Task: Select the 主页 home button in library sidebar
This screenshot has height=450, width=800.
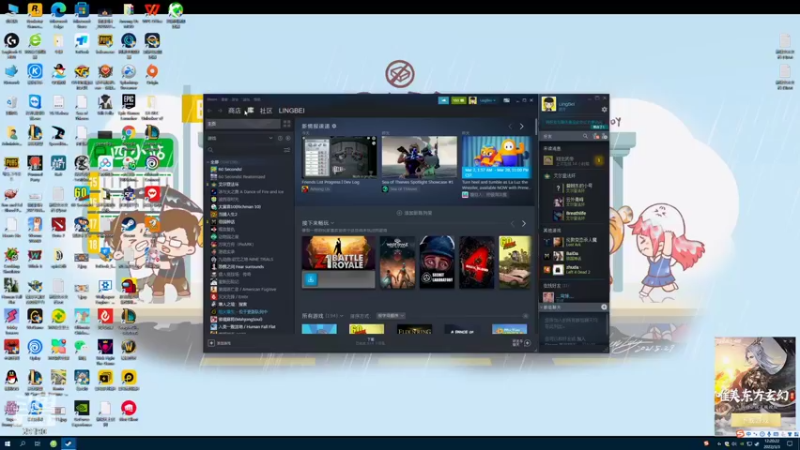Action: pos(243,124)
